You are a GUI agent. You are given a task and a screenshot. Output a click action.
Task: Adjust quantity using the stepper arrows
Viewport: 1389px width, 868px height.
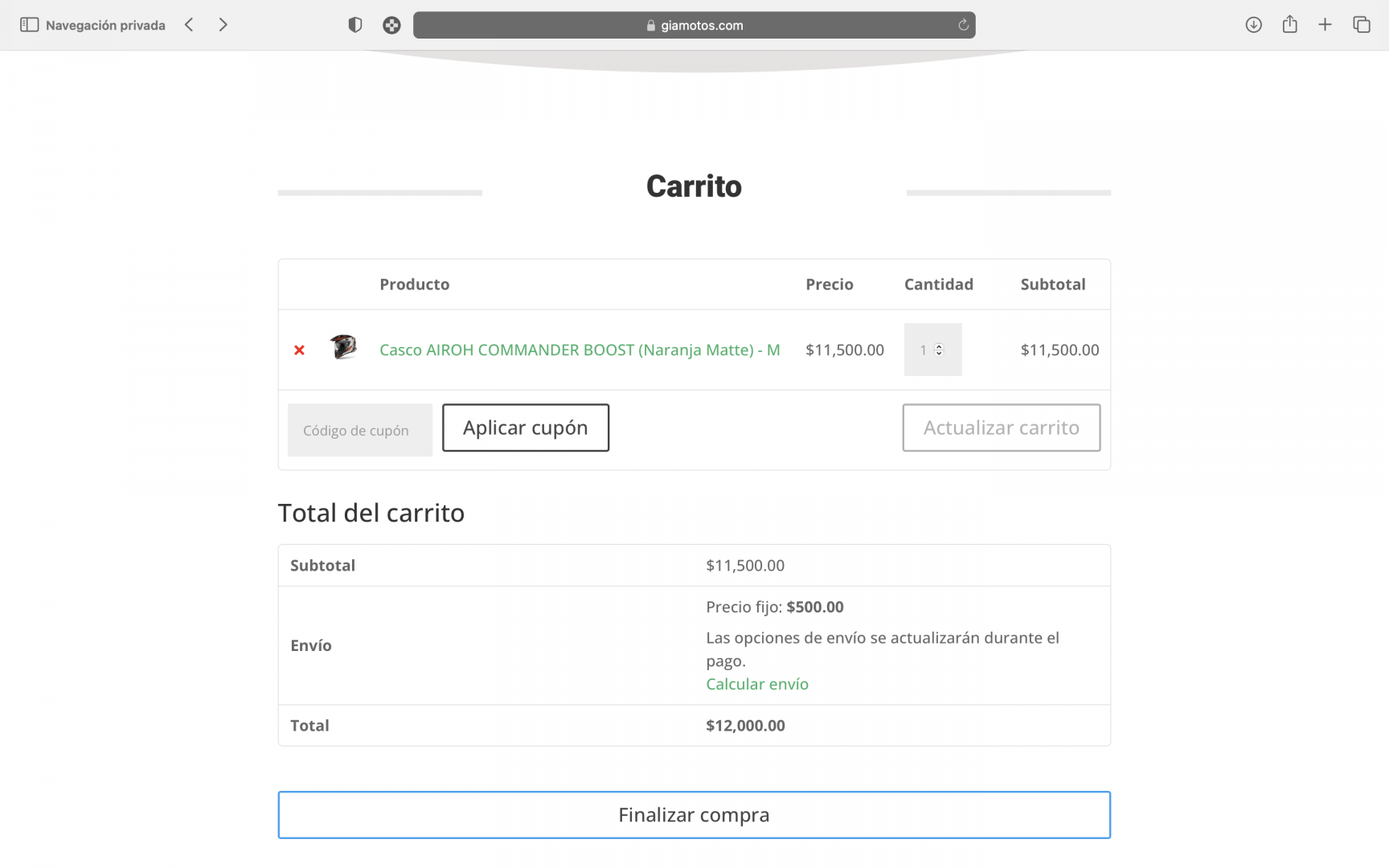tap(939, 350)
